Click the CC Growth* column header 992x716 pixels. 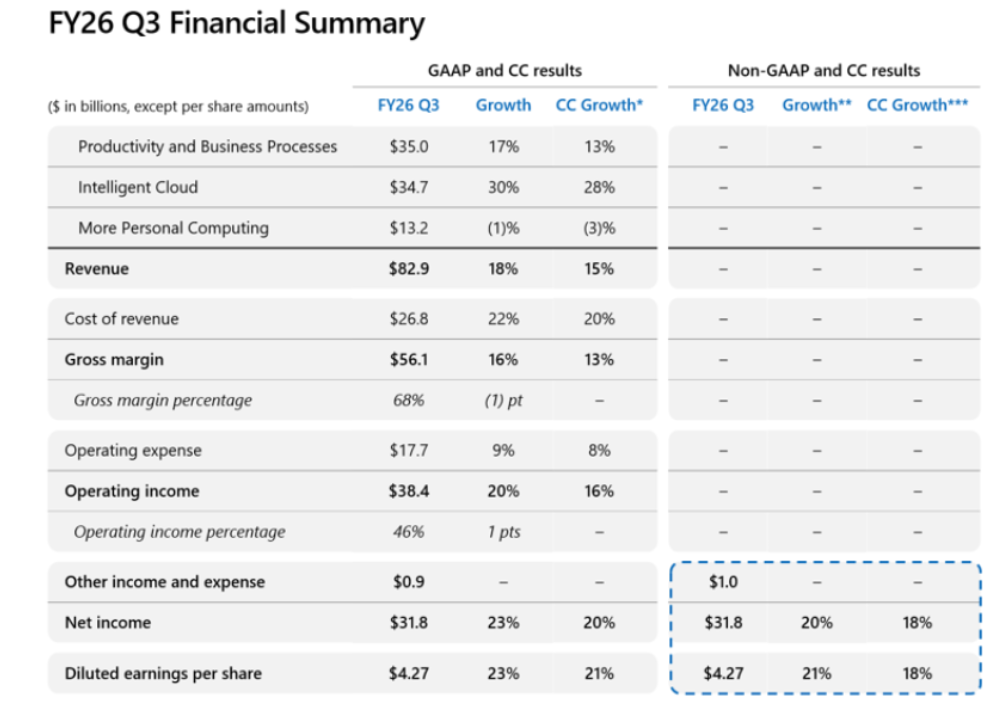point(599,105)
